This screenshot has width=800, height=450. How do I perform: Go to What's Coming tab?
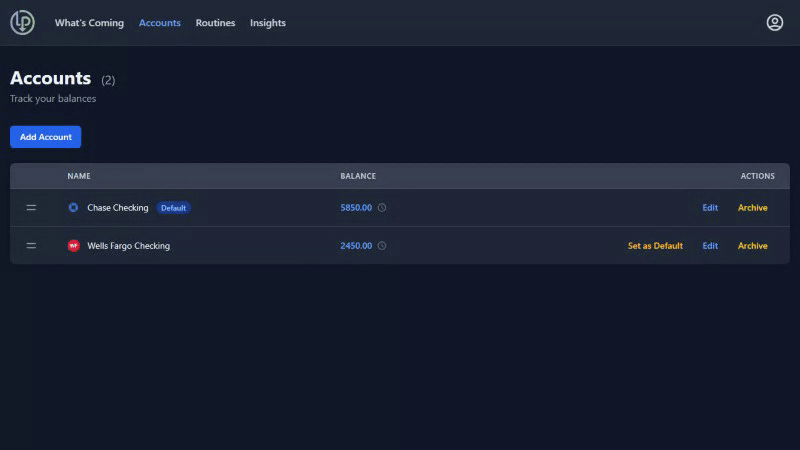(89, 23)
